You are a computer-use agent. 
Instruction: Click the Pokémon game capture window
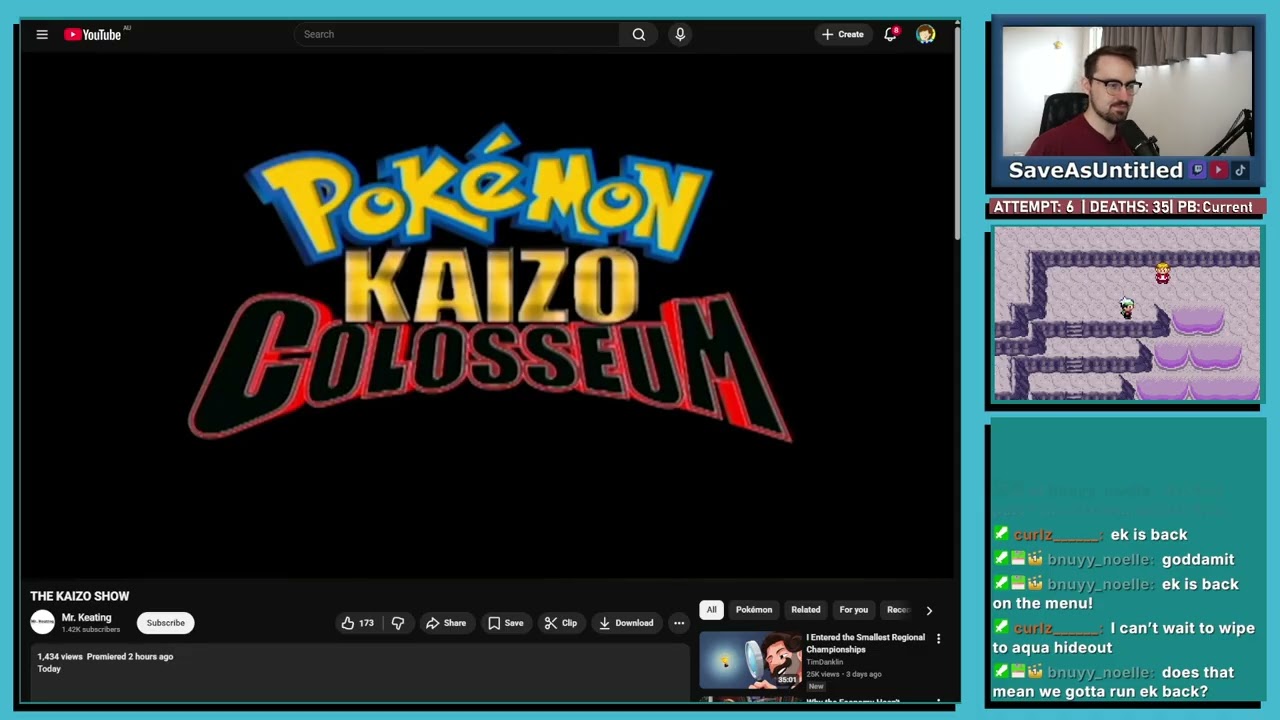click(x=1127, y=314)
